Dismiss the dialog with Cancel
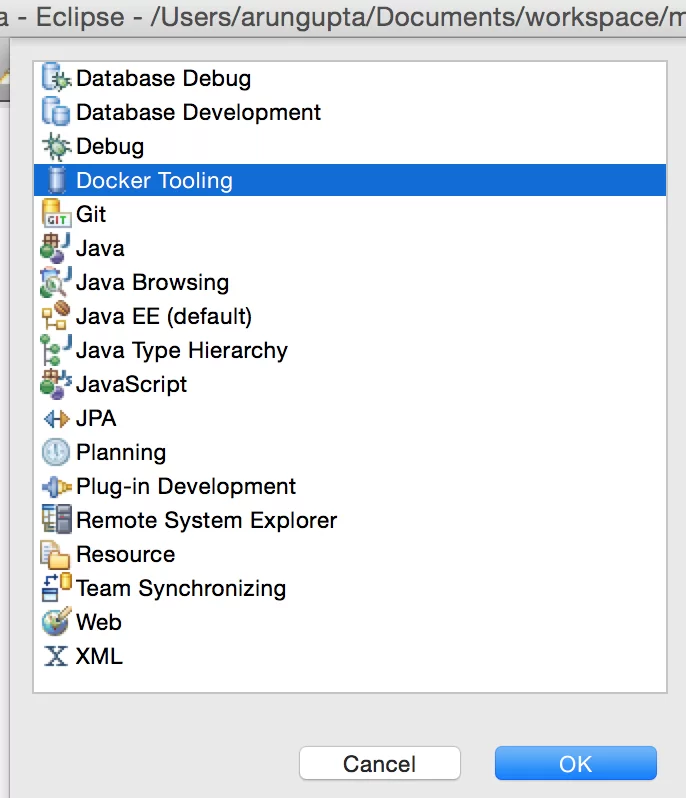Image resolution: width=686 pixels, height=798 pixels. click(x=380, y=763)
